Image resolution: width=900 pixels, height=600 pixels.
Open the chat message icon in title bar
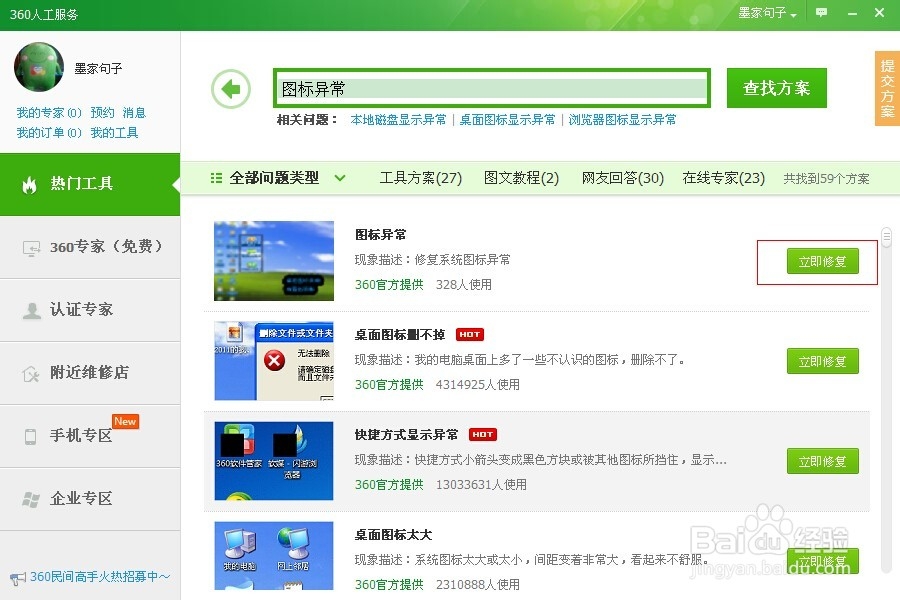[821, 13]
